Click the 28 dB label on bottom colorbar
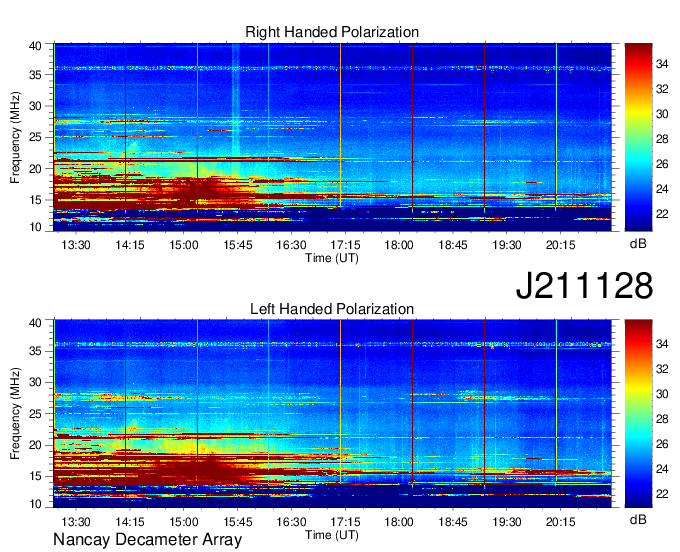This screenshot has width=680, height=552. 662,419
